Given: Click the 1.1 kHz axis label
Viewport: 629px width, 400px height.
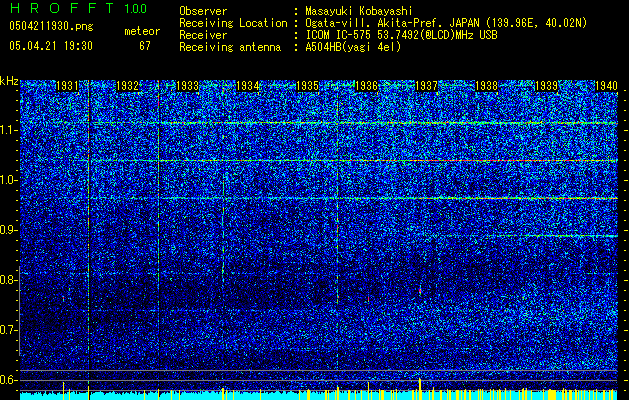Looking at the screenshot, I should coord(8,130).
